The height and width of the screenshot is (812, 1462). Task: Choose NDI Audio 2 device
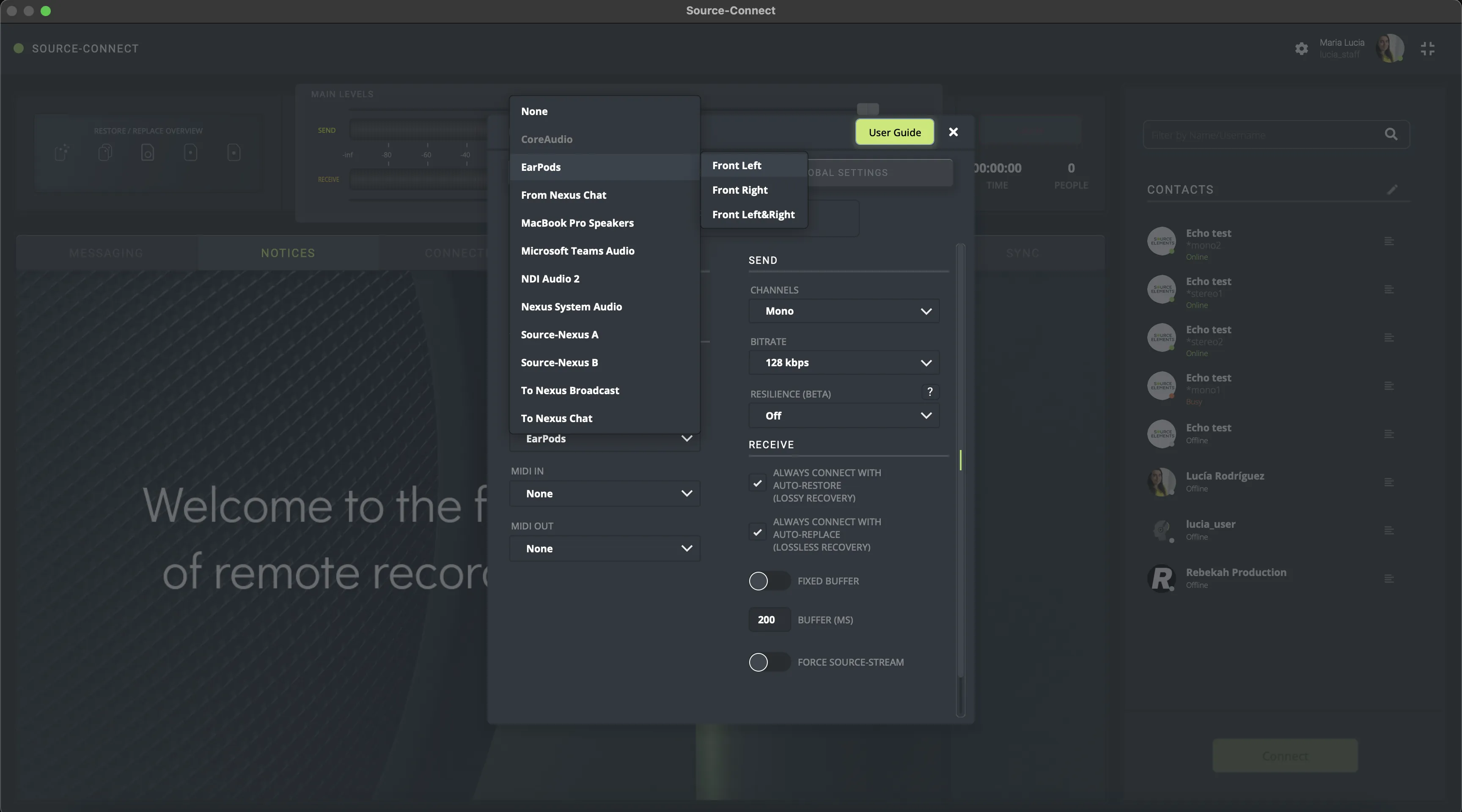click(x=605, y=279)
